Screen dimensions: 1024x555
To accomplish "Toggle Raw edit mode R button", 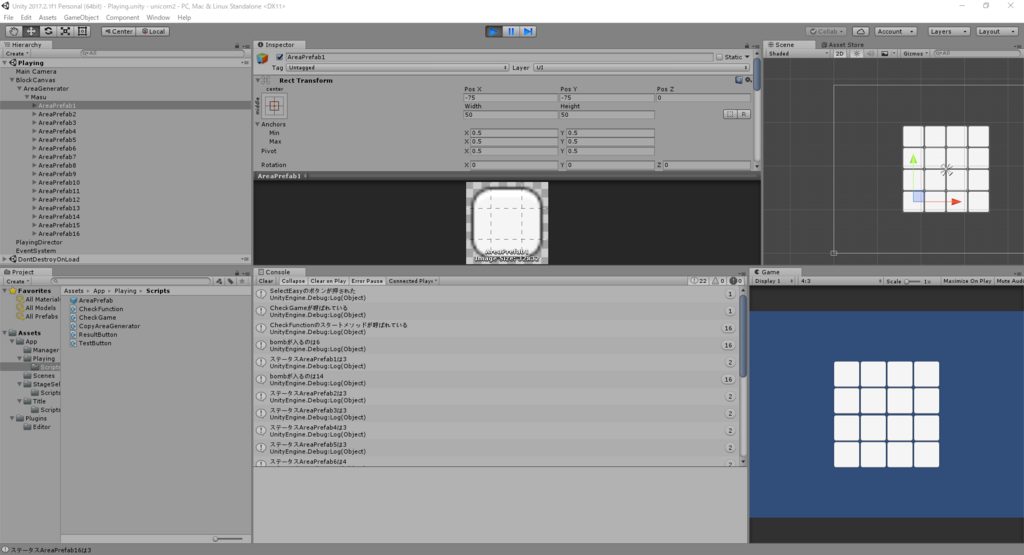I will [743, 114].
